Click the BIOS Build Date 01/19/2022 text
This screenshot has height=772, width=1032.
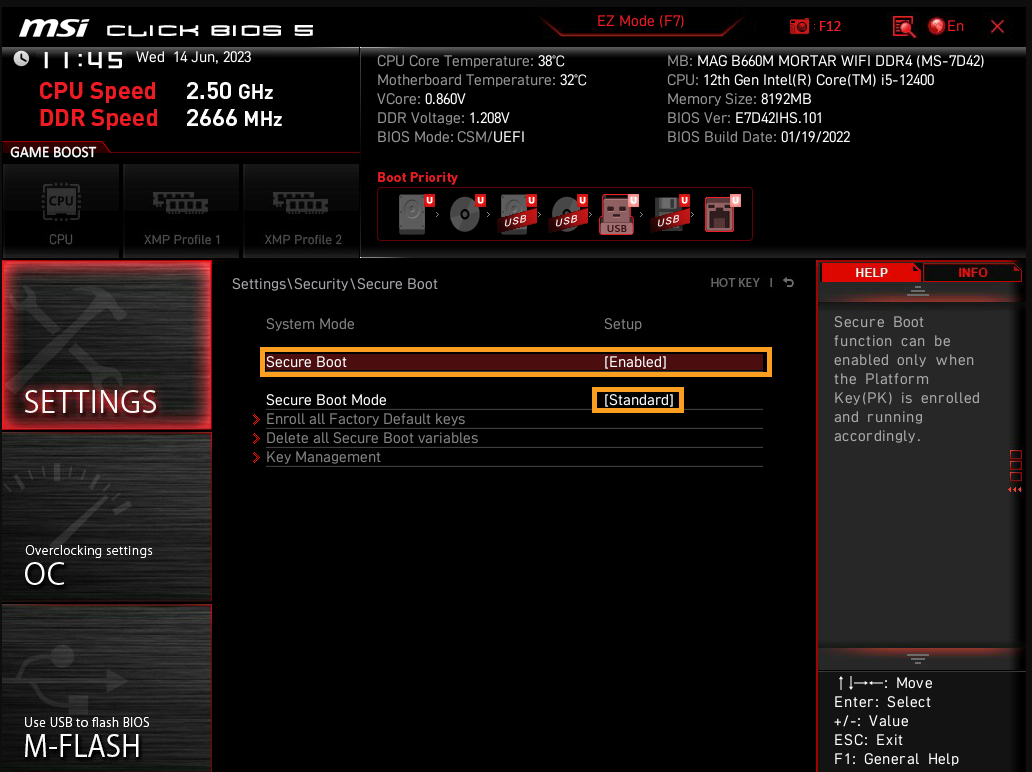tap(758, 137)
